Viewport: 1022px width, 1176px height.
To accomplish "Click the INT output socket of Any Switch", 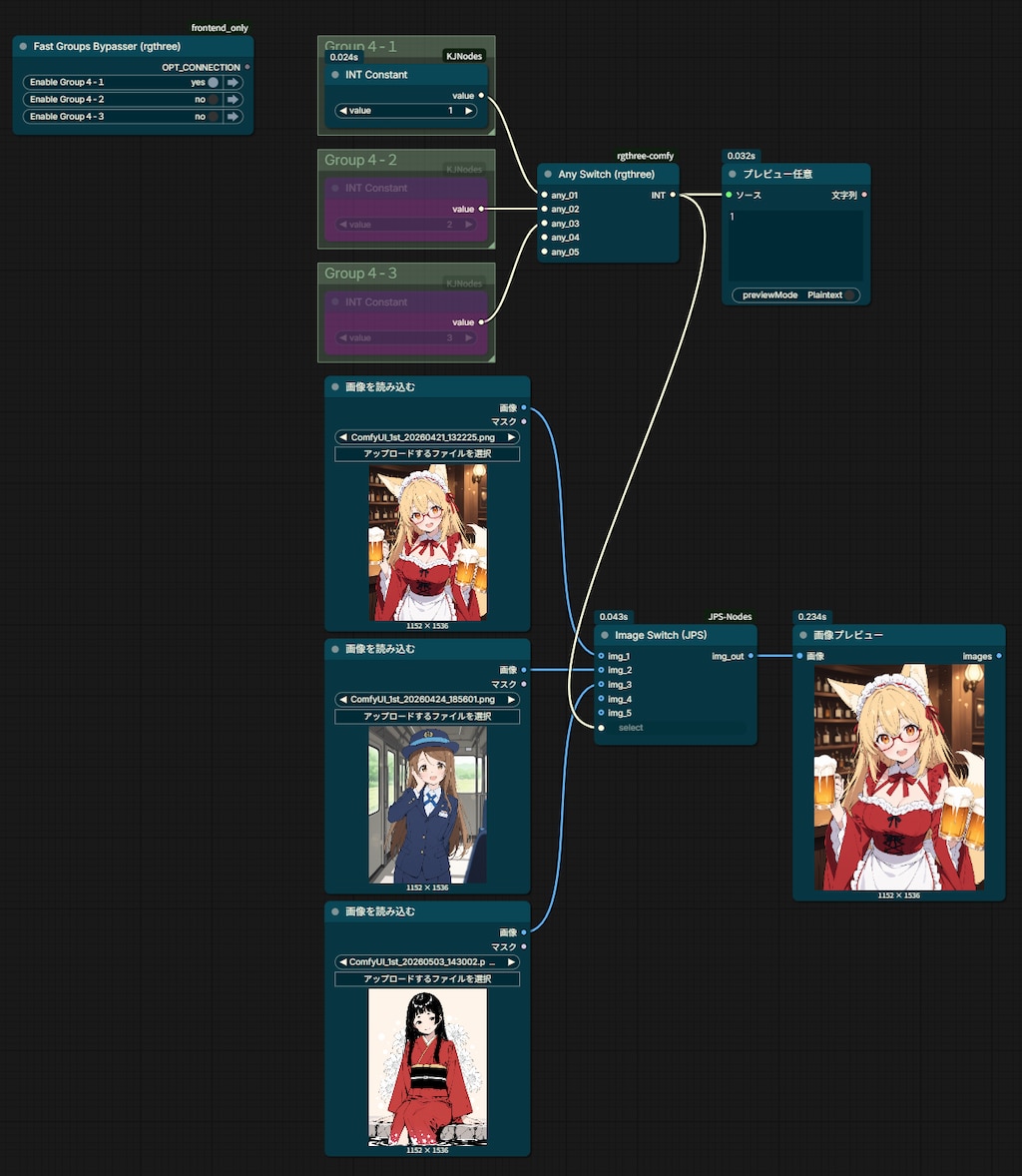I will point(673,195).
